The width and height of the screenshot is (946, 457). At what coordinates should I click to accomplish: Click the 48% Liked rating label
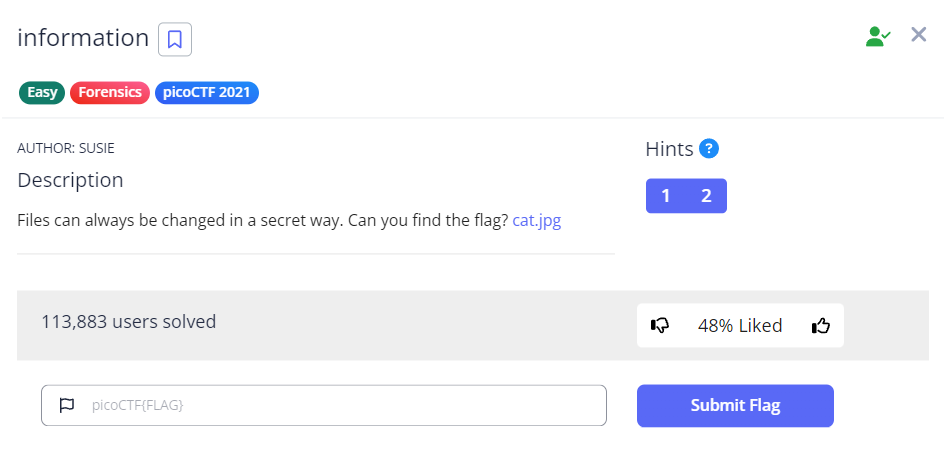coord(740,325)
